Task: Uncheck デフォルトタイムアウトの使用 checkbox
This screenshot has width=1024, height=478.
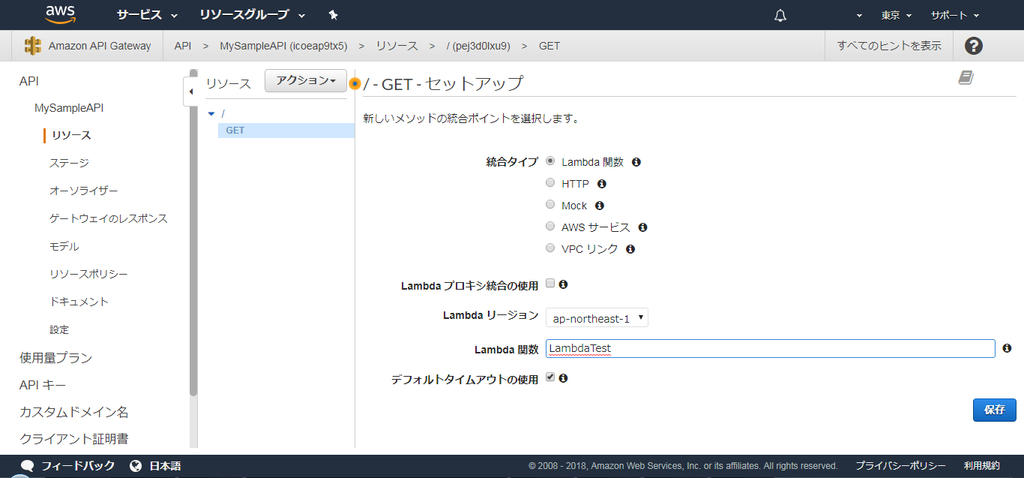Action: (550, 377)
